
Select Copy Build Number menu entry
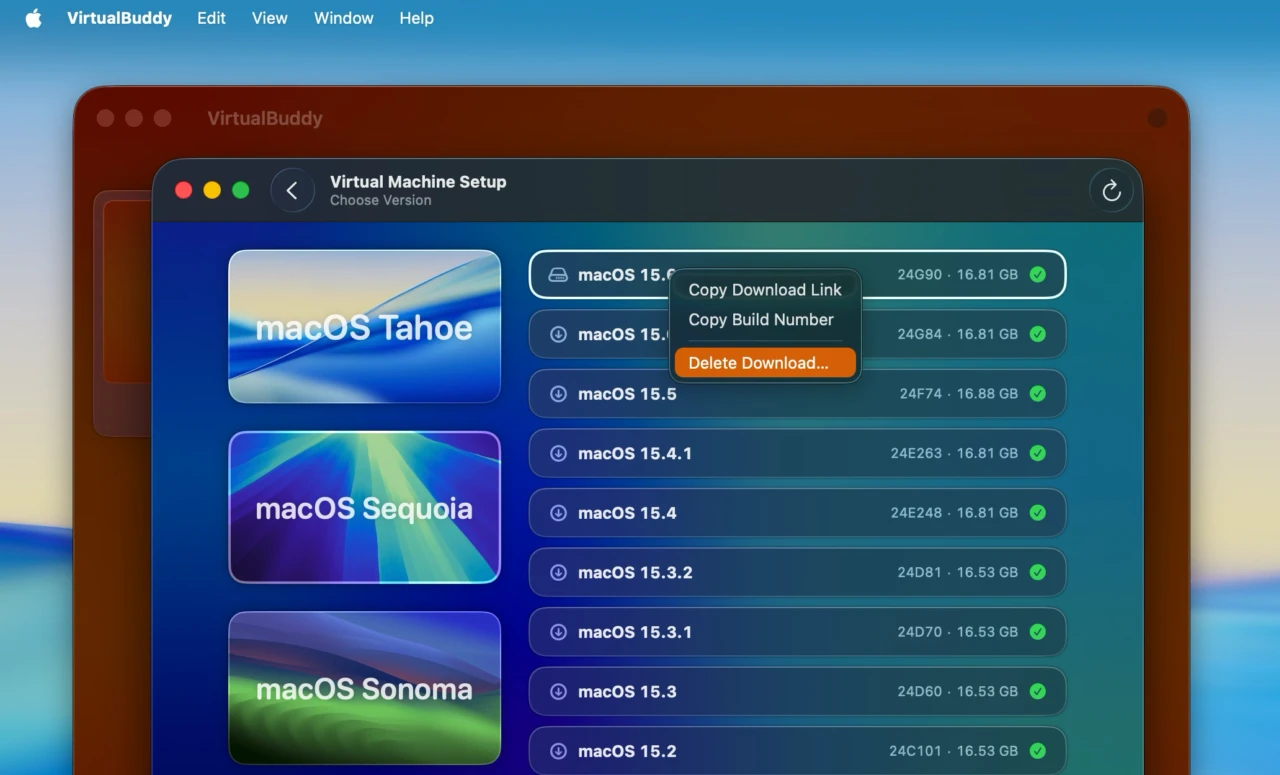tap(760, 320)
